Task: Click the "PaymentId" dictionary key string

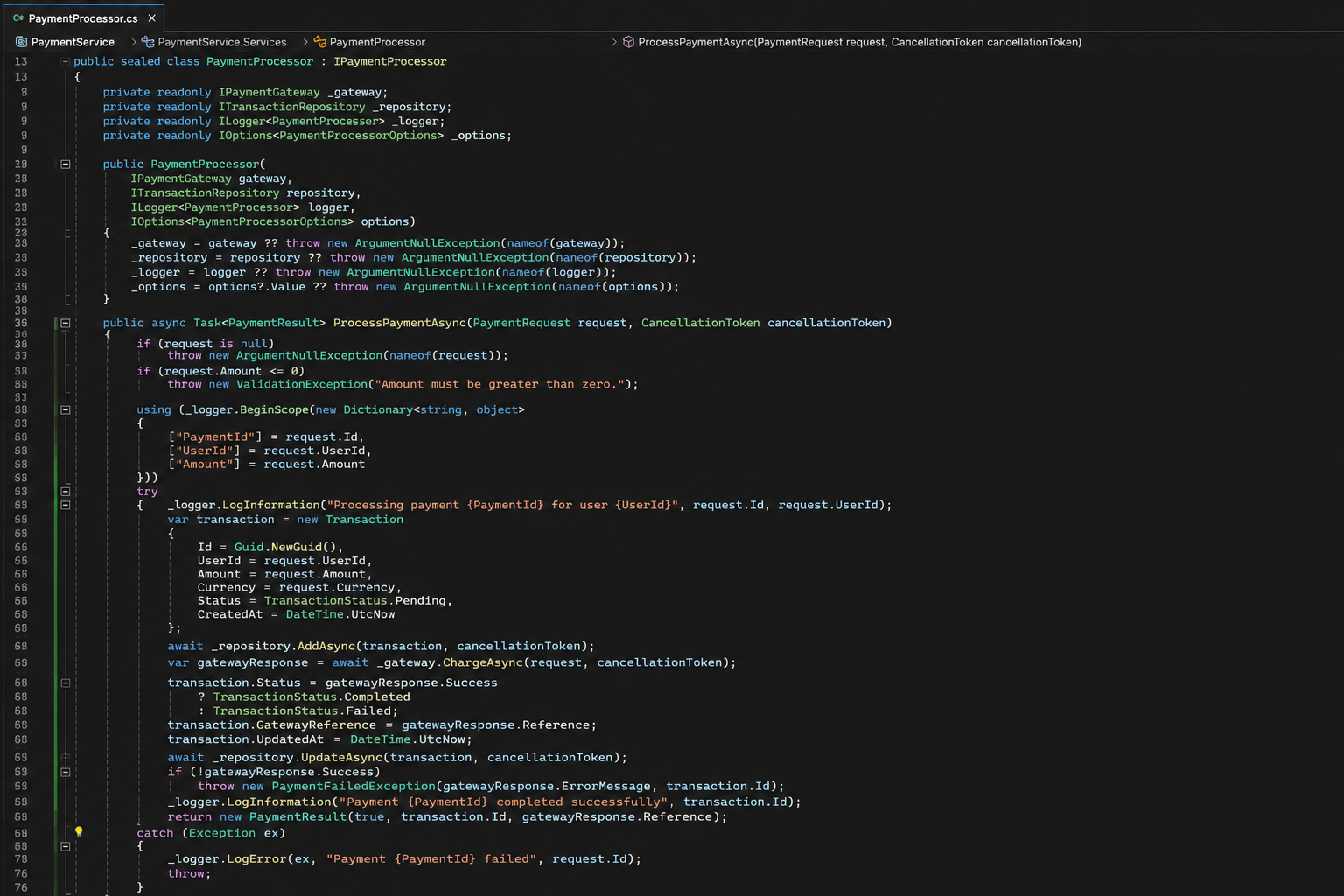Action: click(214, 437)
